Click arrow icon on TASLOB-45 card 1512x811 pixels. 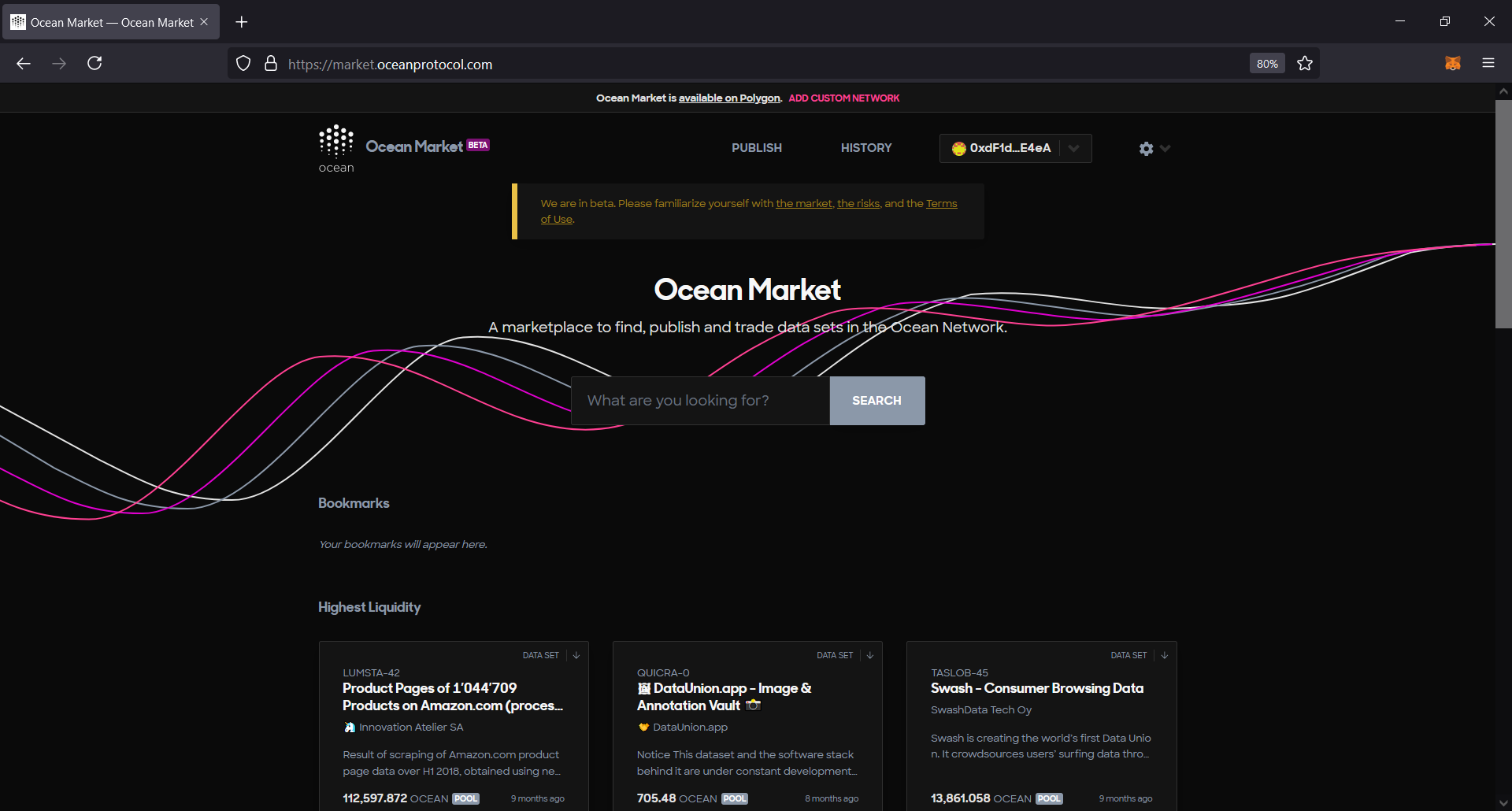[1164, 655]
